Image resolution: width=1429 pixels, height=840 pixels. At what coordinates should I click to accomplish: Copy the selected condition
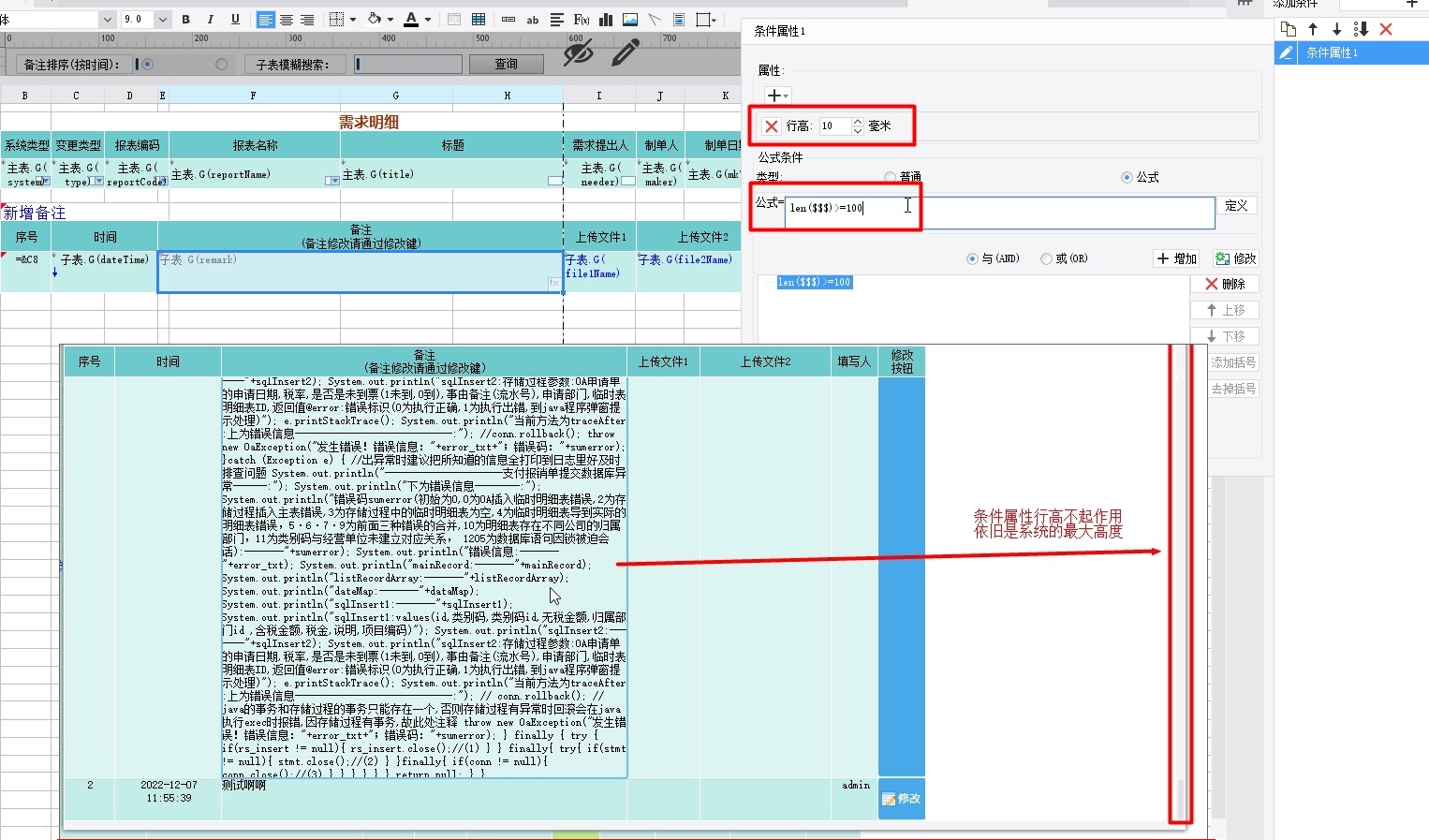(1289, 29)
